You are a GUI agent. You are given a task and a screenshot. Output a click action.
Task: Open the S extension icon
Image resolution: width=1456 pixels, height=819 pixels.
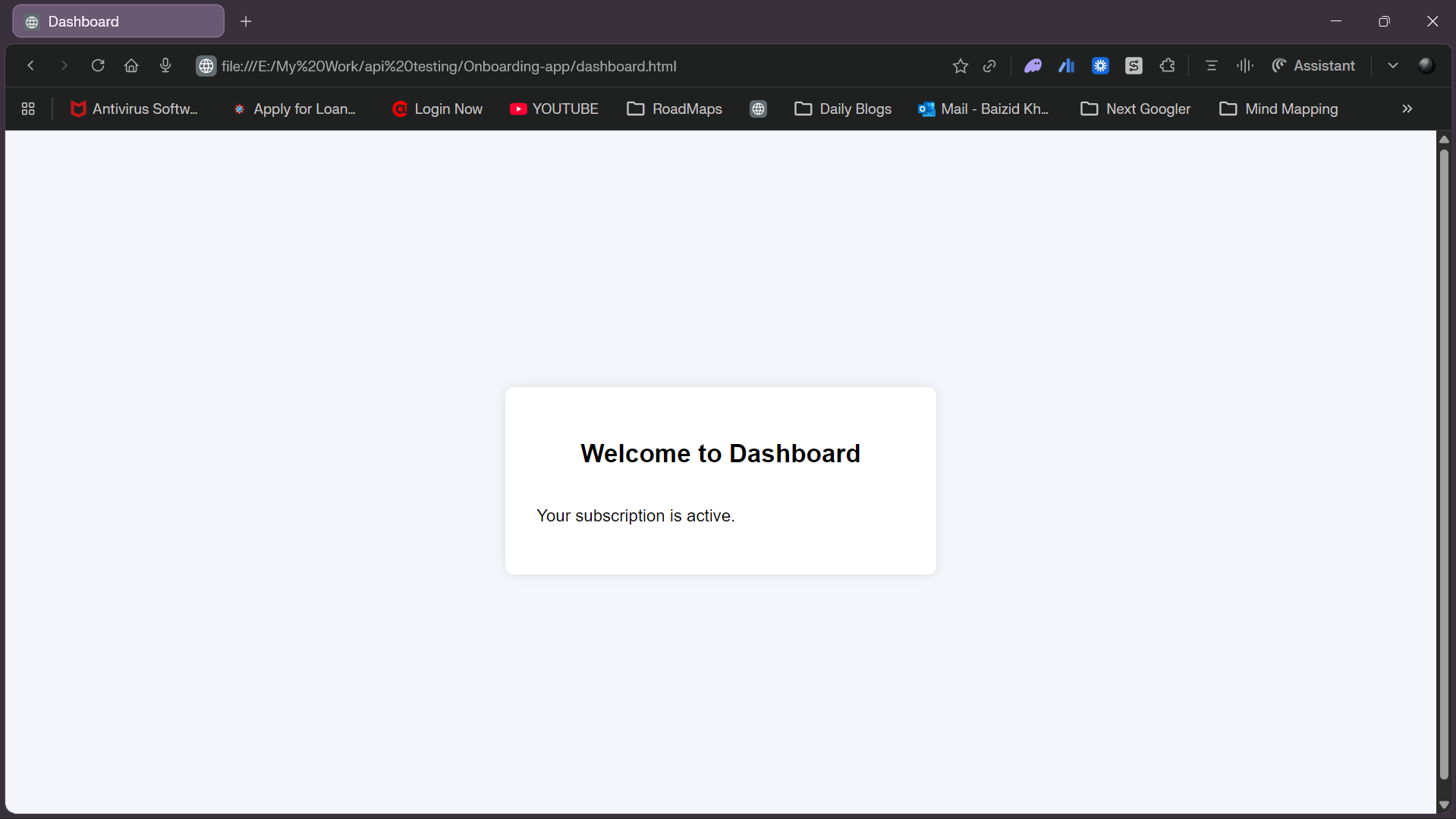(1134, 66)
